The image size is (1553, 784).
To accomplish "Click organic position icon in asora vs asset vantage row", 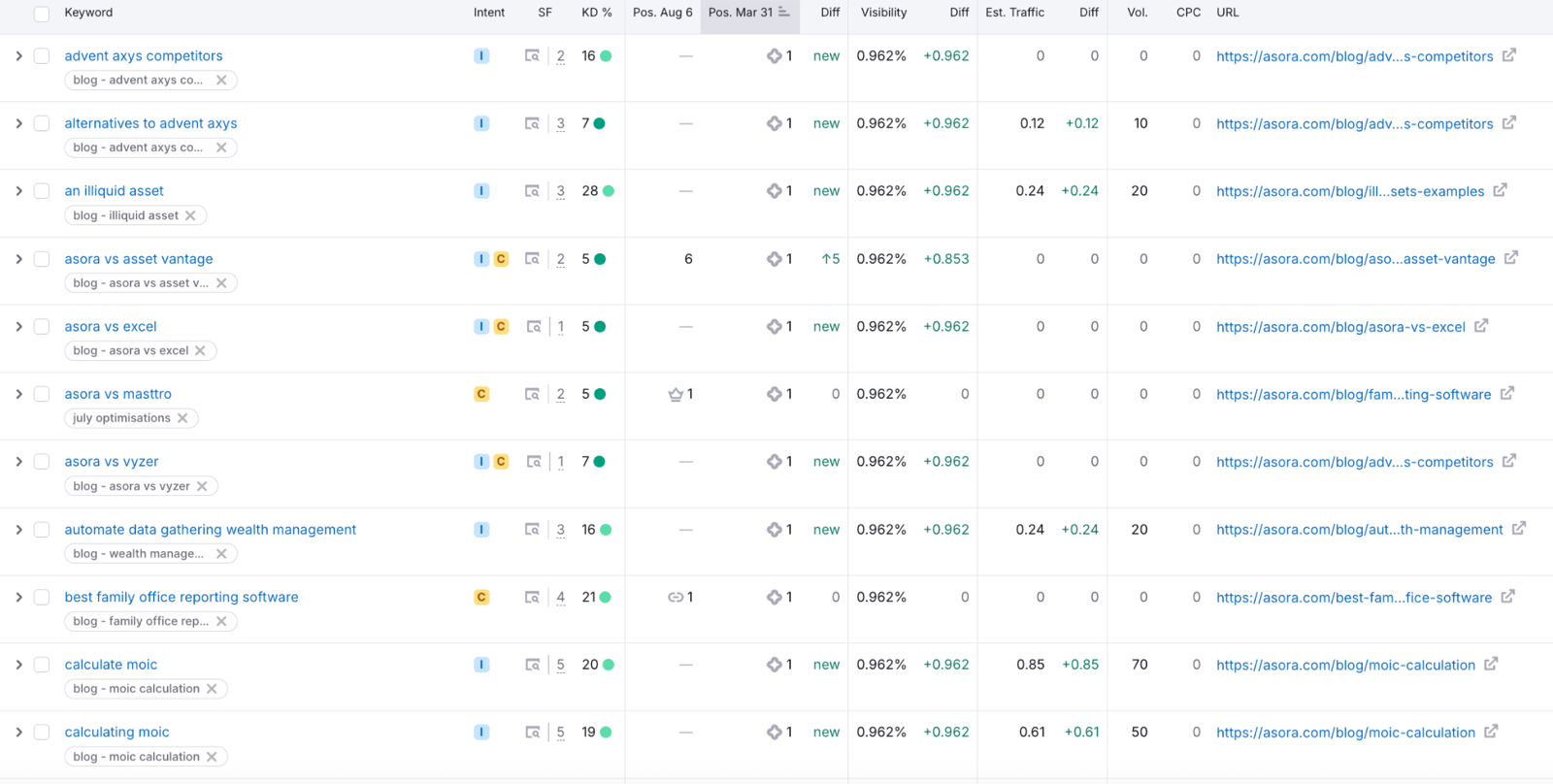I will click(774, 259).
